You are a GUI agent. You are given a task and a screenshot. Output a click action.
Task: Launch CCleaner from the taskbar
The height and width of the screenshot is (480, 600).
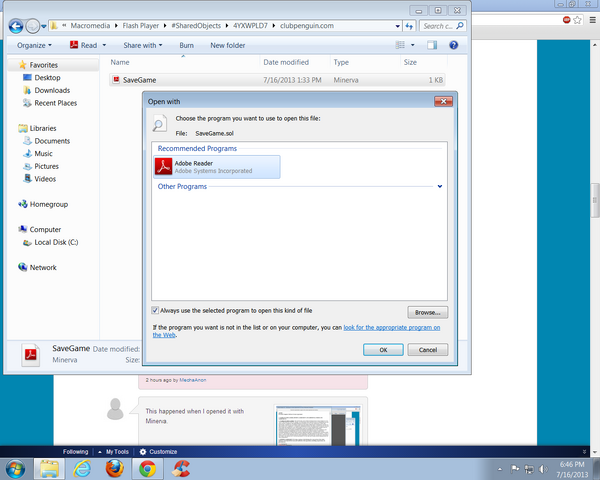tap(181, 469)
